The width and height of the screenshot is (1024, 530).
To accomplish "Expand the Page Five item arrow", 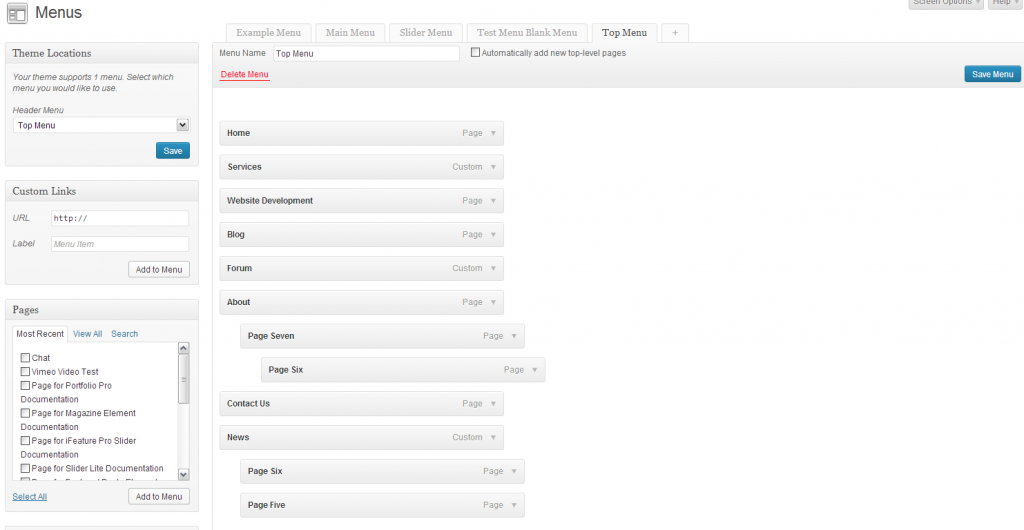I will [514, 505].
